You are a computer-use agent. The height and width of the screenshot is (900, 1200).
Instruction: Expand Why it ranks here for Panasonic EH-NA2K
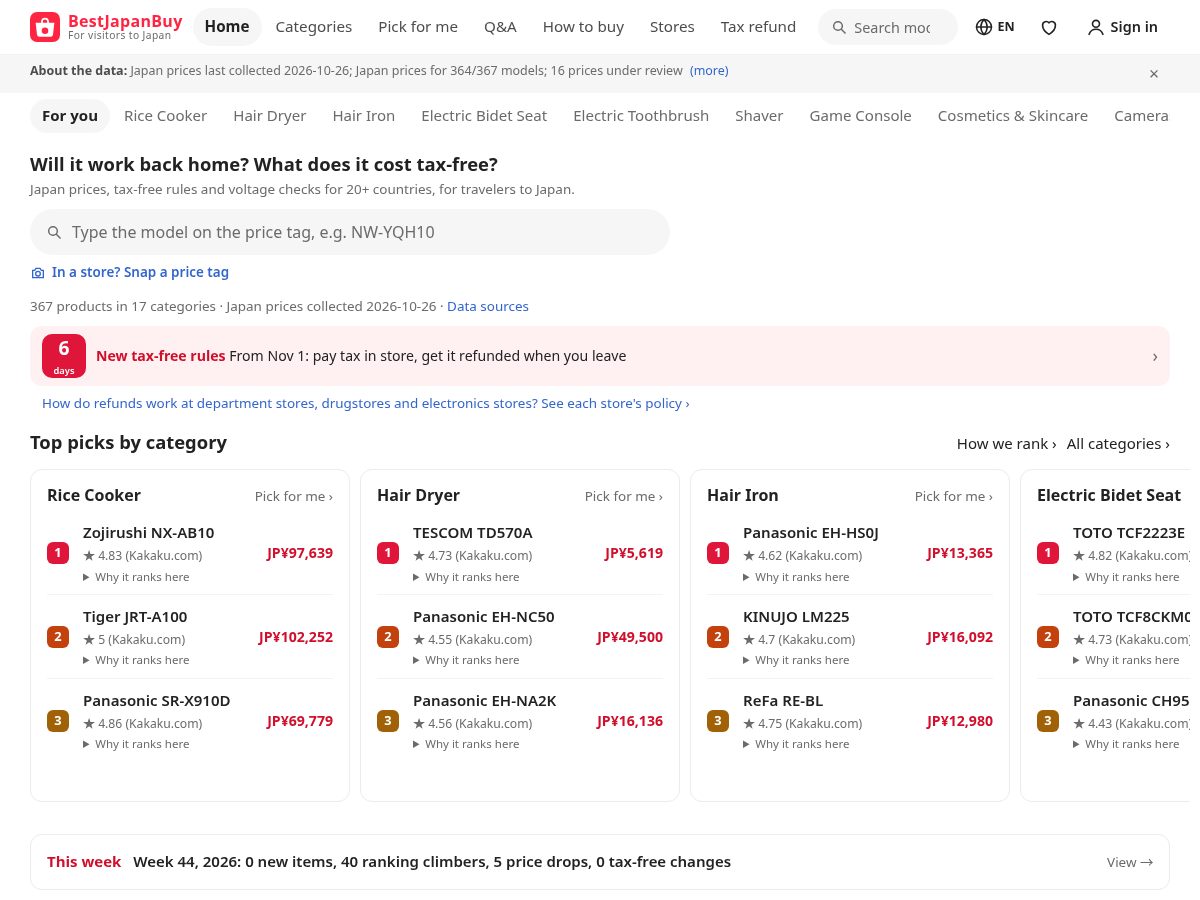tap(466, 744)
